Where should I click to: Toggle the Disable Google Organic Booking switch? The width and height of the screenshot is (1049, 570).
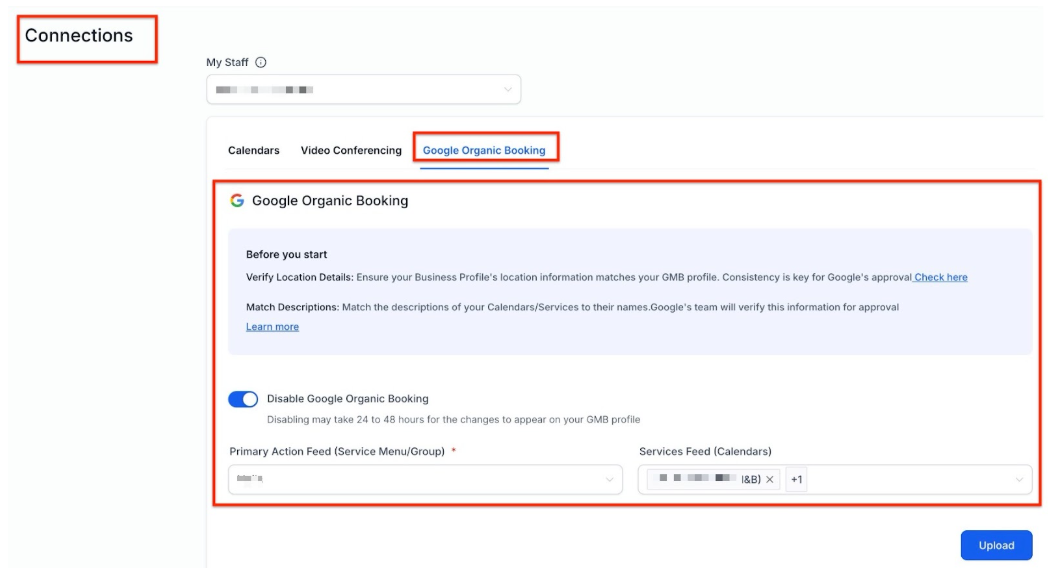[243, 399]
